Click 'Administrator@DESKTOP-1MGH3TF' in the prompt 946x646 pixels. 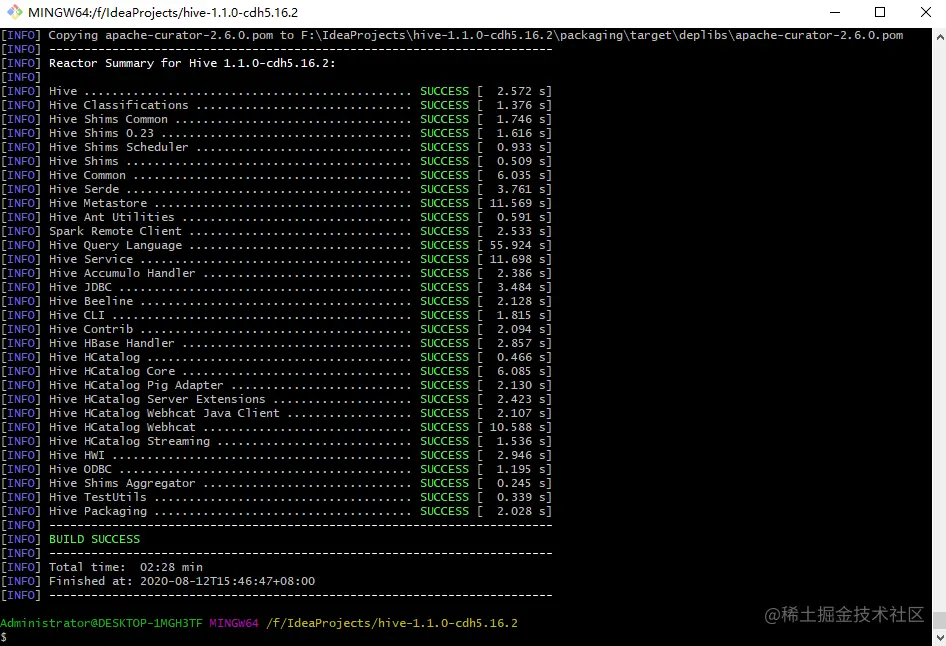coord(101,623)
